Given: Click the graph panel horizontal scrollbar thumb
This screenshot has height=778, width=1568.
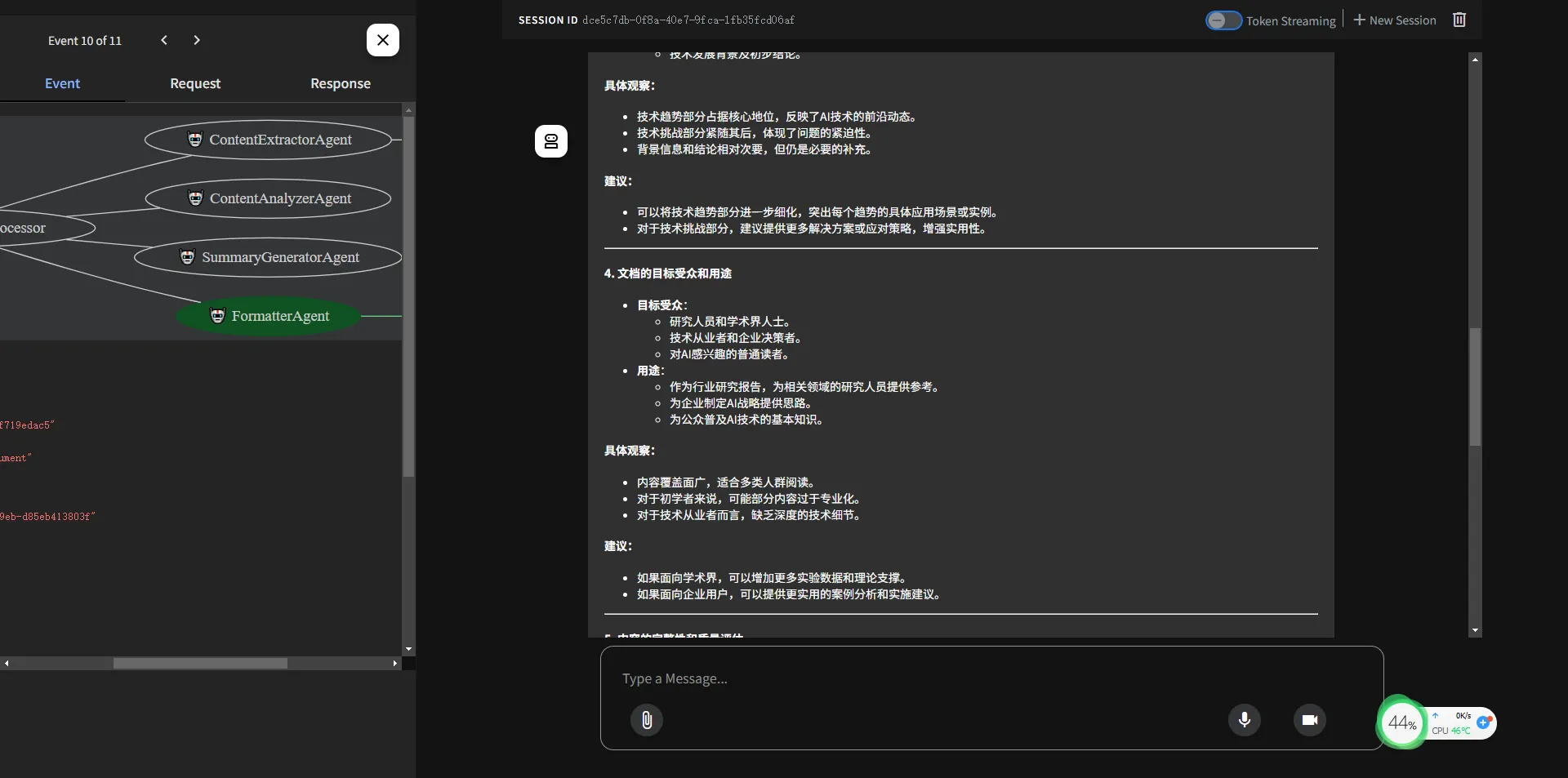Looking at the screenshot, I should click(x=200, y=664).
